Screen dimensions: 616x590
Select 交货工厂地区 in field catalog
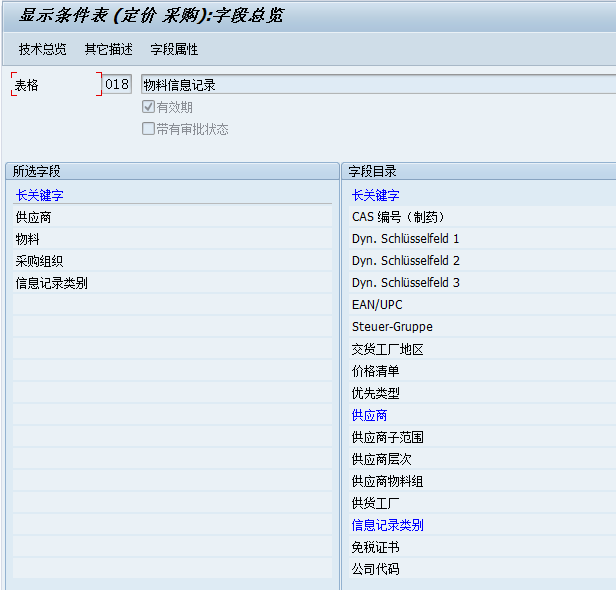tap(482, 349)
